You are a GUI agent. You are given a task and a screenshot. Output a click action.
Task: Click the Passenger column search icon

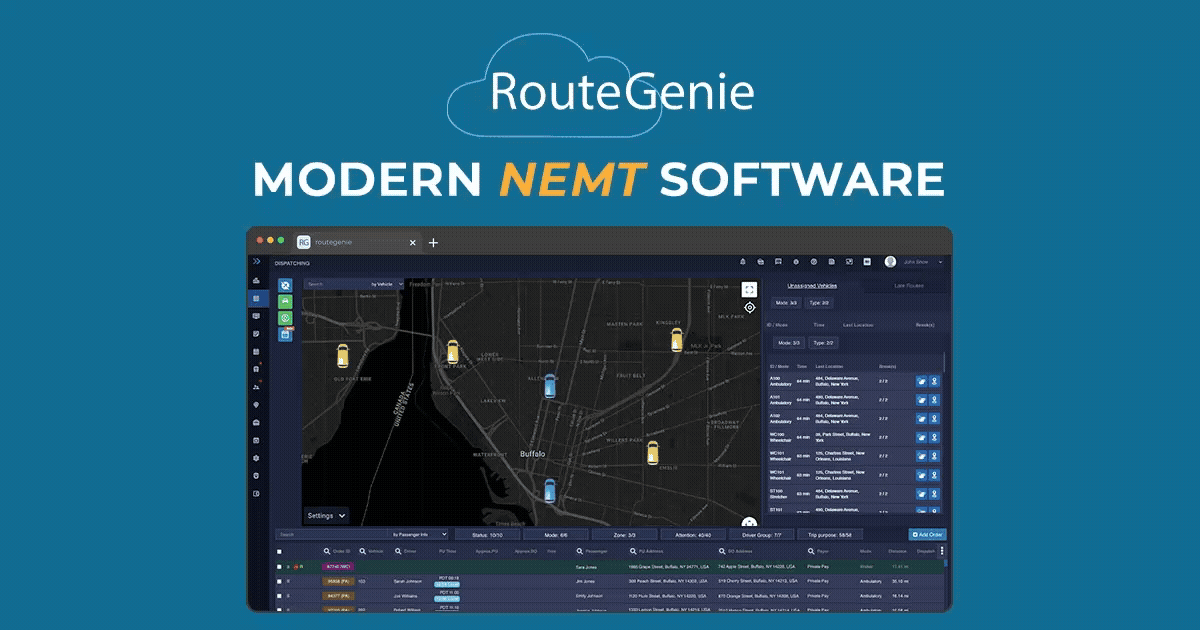tap(580, 551)
